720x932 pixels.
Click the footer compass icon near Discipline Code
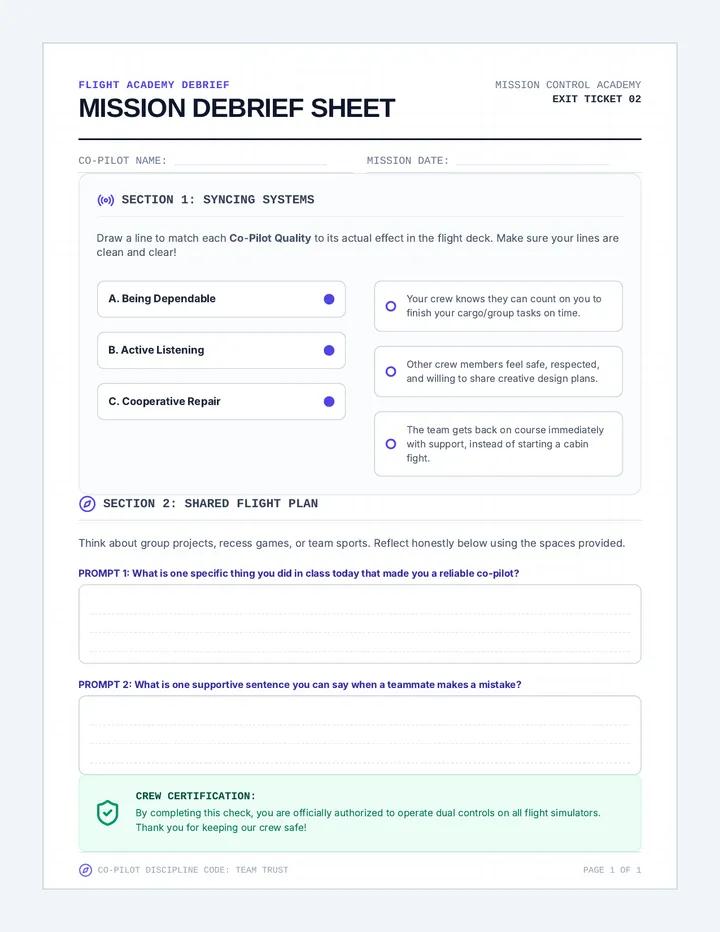pos(86,870)
